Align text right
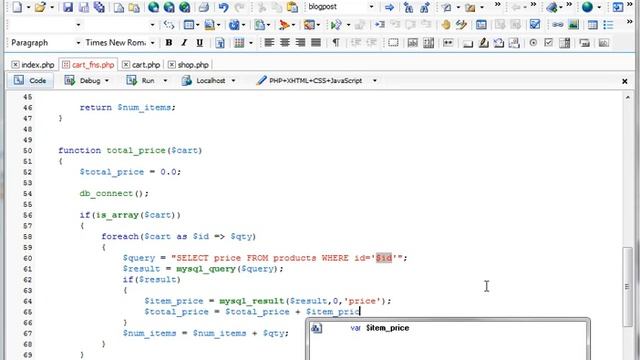Screen dimensions: 640x360 pos(300,42)
